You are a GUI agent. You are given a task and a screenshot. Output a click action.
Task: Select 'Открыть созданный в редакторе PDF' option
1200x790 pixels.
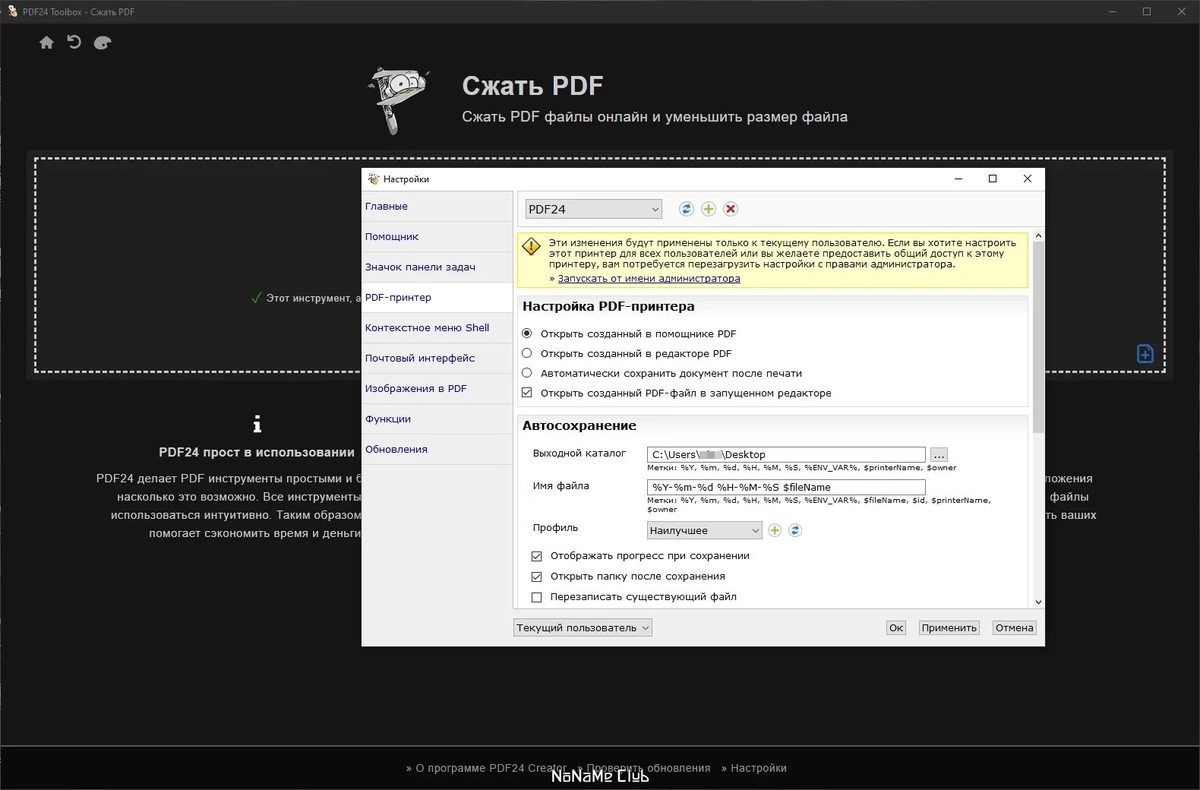click(x=527, y=353)
